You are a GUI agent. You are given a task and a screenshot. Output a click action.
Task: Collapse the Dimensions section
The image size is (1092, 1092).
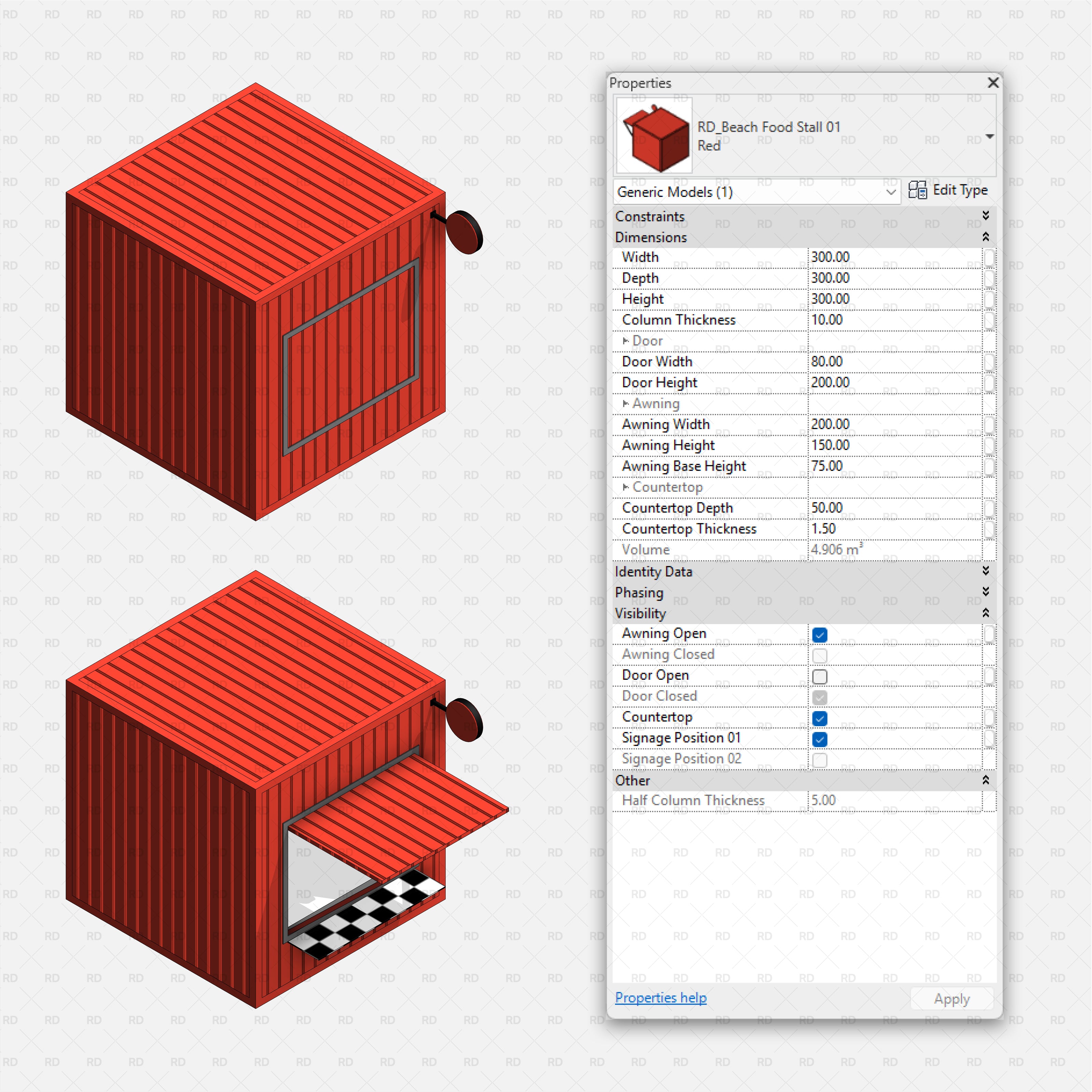point(985,237)
